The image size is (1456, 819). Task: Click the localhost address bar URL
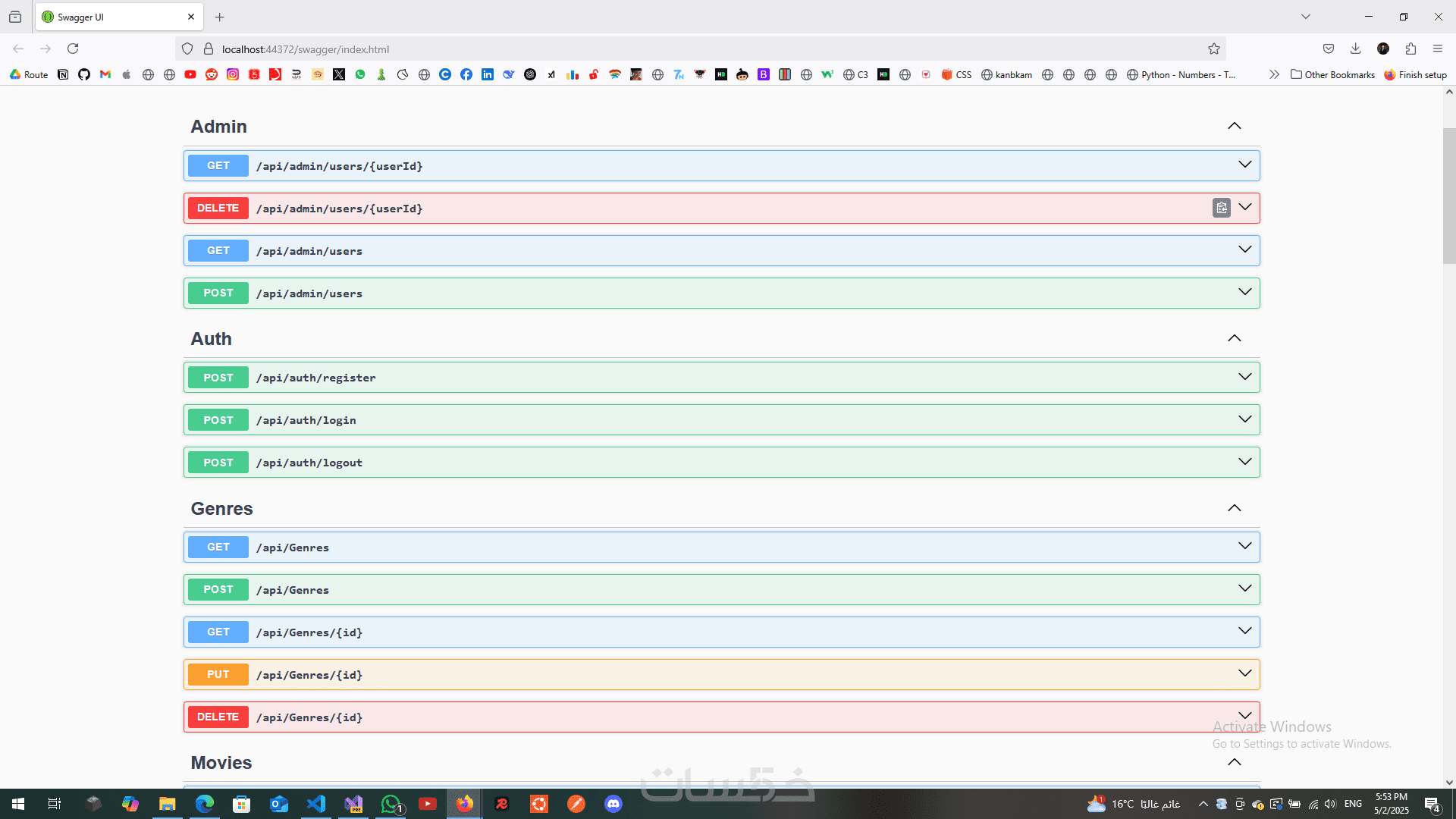tap(305, 49)
